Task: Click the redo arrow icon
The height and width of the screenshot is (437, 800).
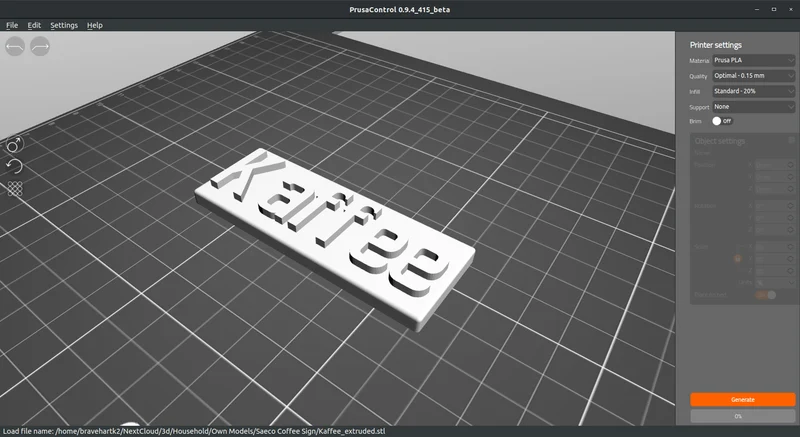Action: [x=40, y=46]
